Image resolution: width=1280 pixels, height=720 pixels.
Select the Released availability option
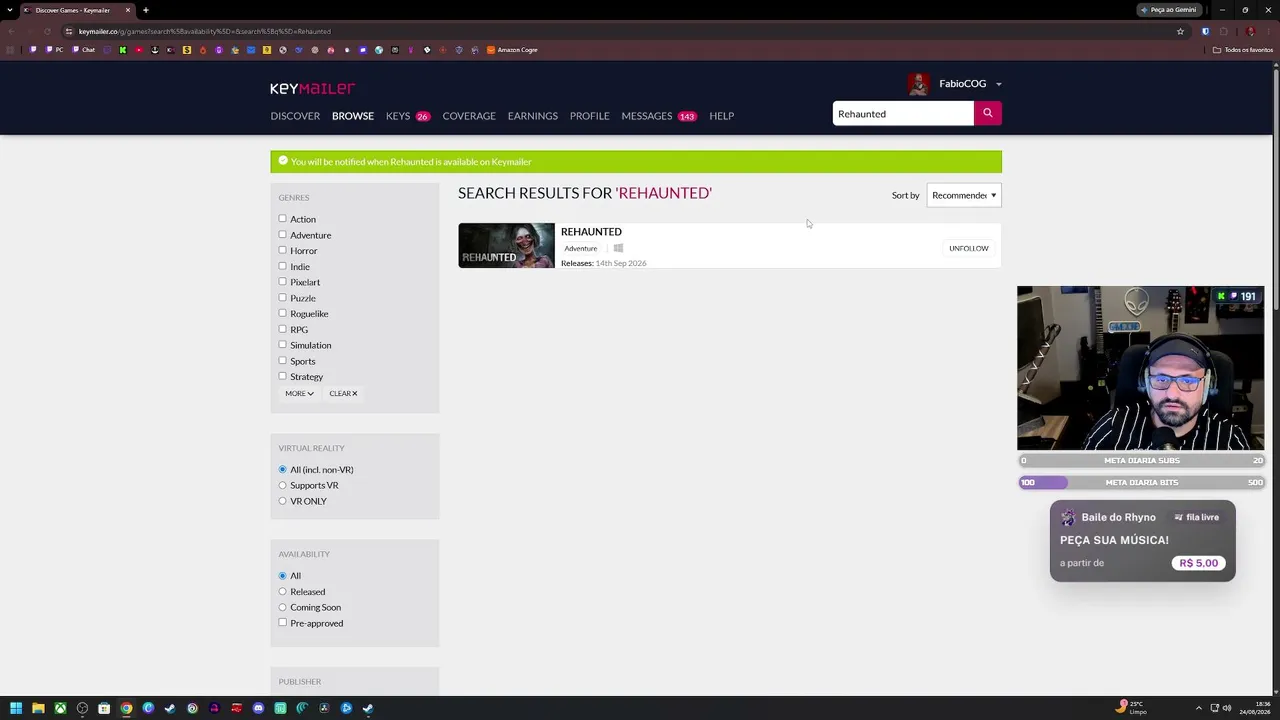[x=282, y=591]
